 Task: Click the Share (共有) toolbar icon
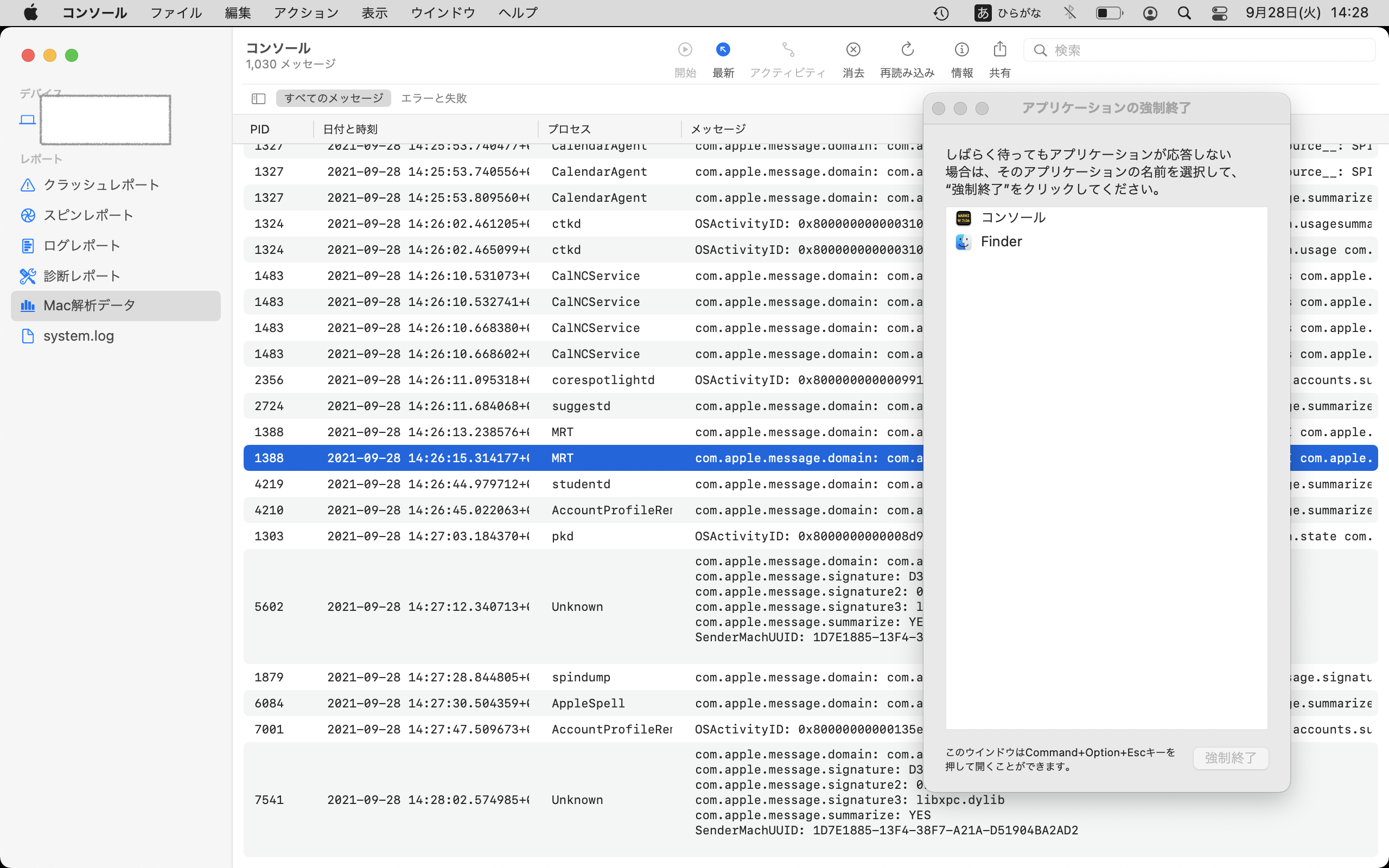pos(999,50)
